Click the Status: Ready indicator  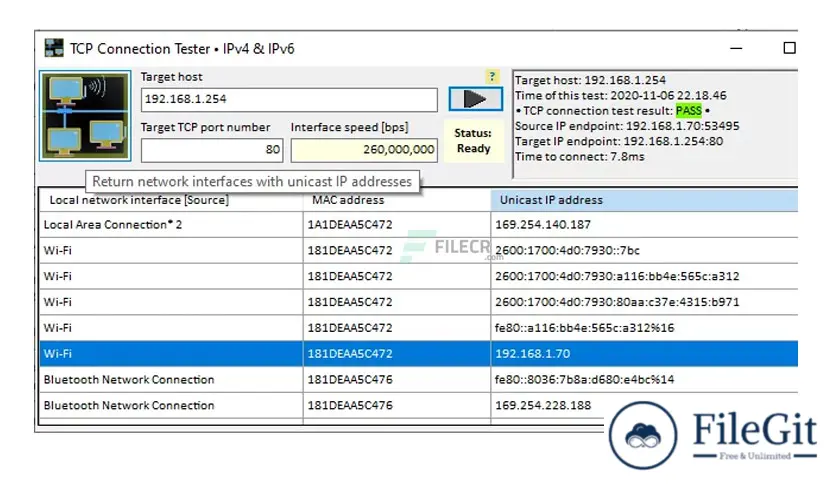coord(473,141)
